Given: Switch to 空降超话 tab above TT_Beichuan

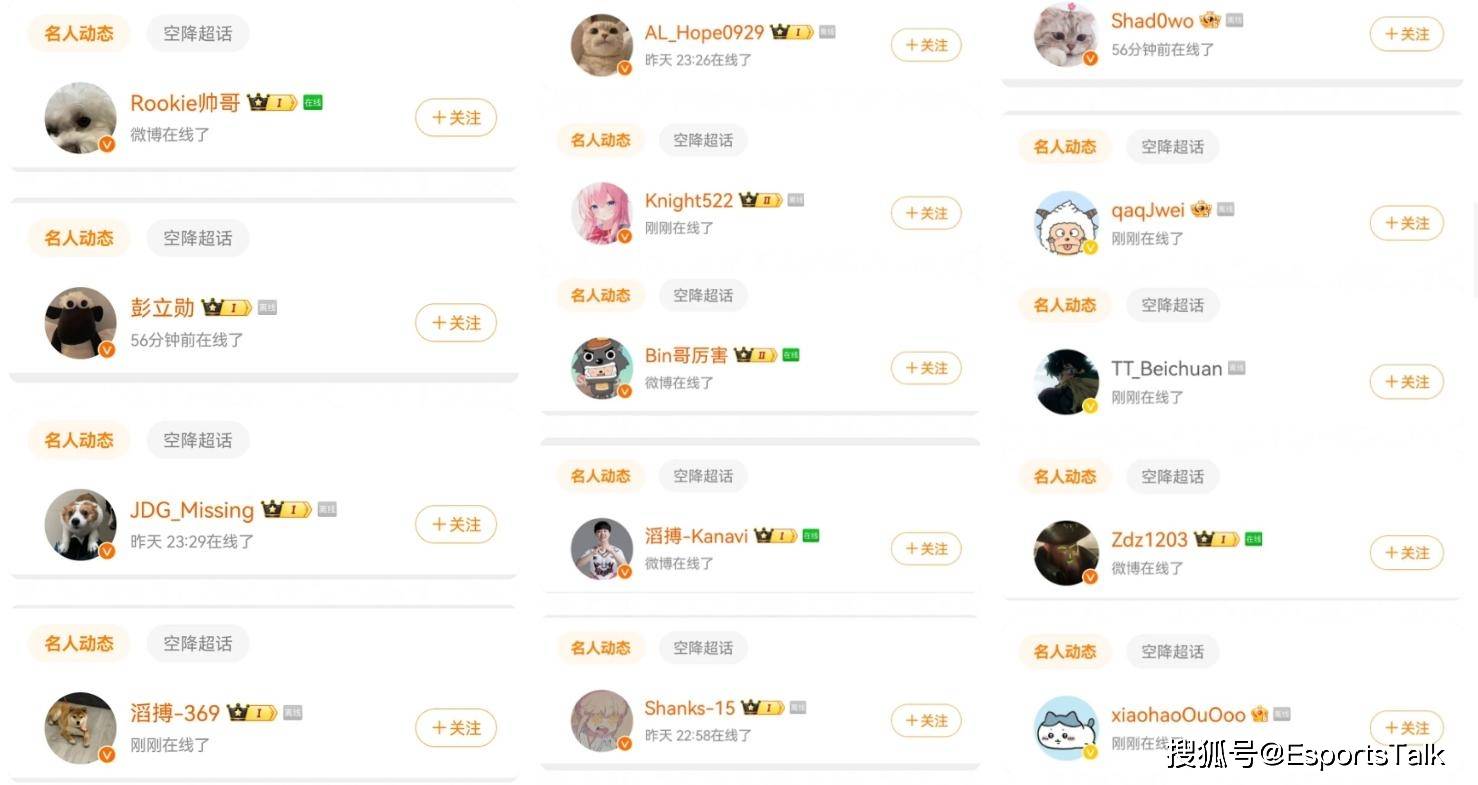Looking at the screenshot, I should 1173,305.
